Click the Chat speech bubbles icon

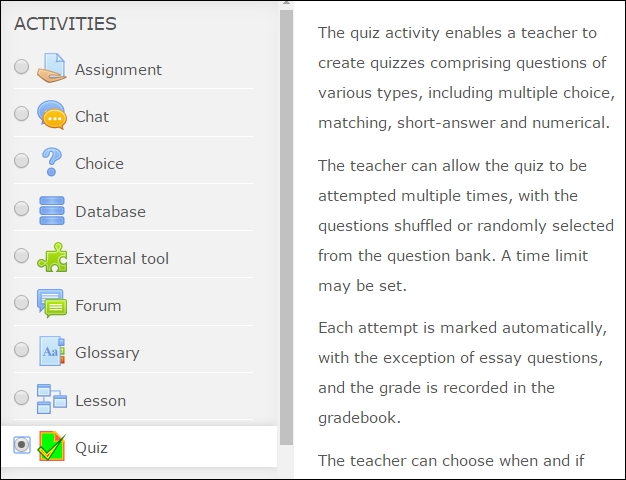coord(52,115)
